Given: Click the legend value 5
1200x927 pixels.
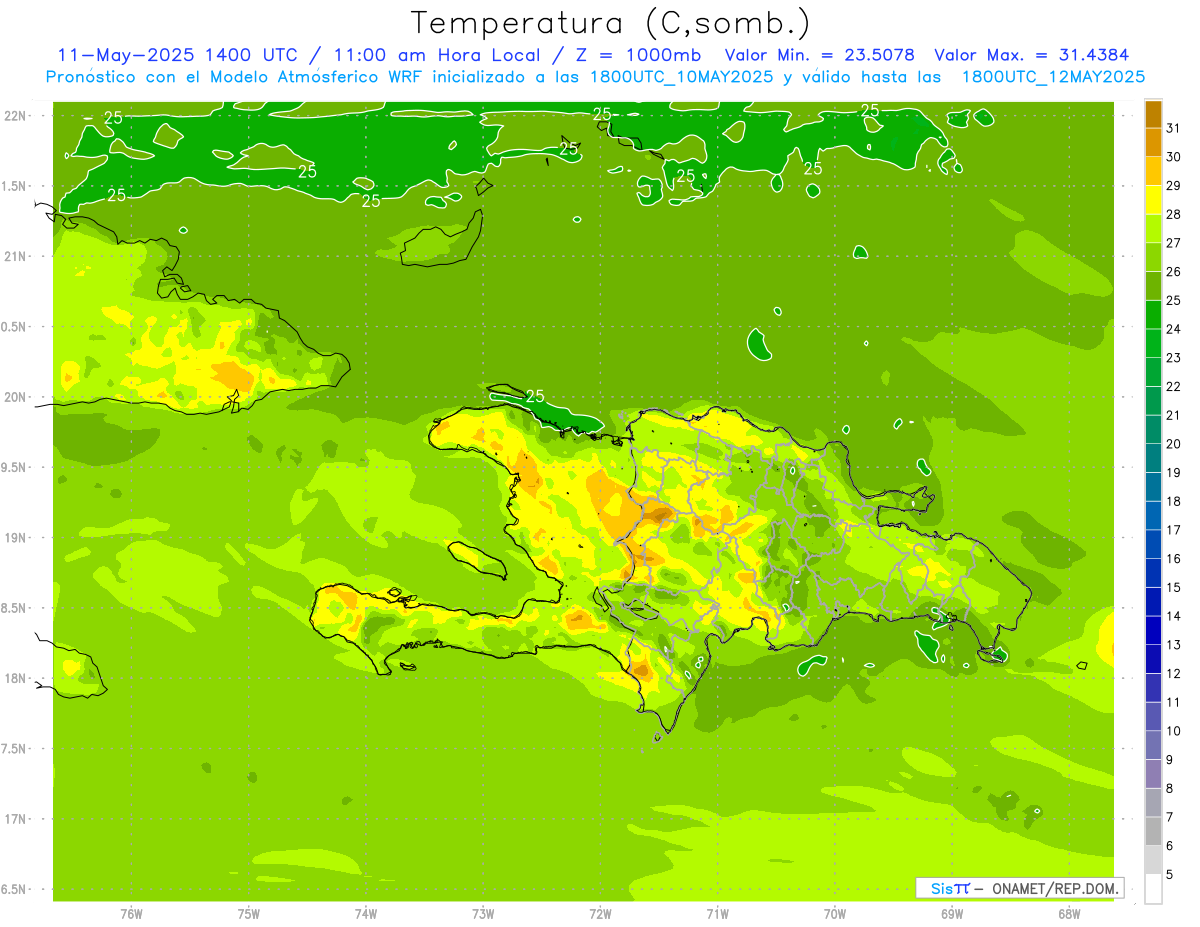Looking at the screenshot, I should click(x=1169, y=875).
